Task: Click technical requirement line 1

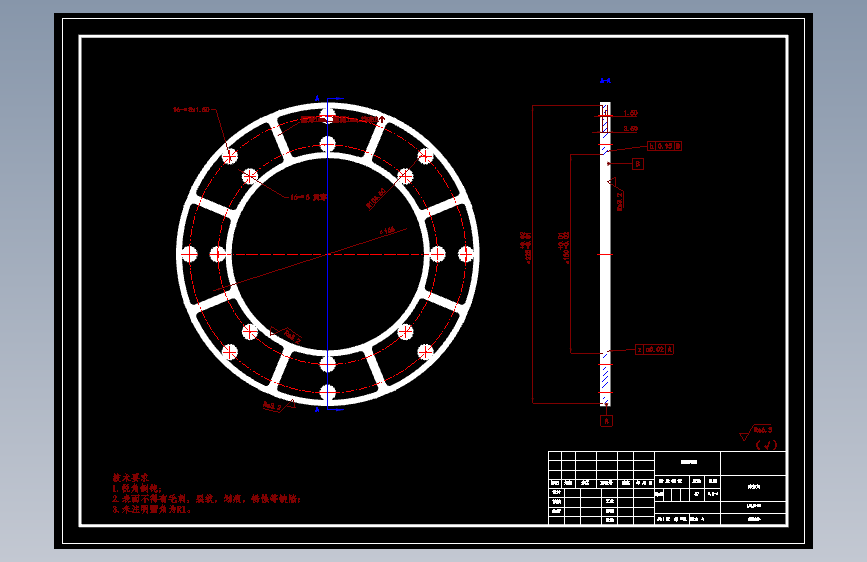Action: pyautogui.click(x=137, y=488)
